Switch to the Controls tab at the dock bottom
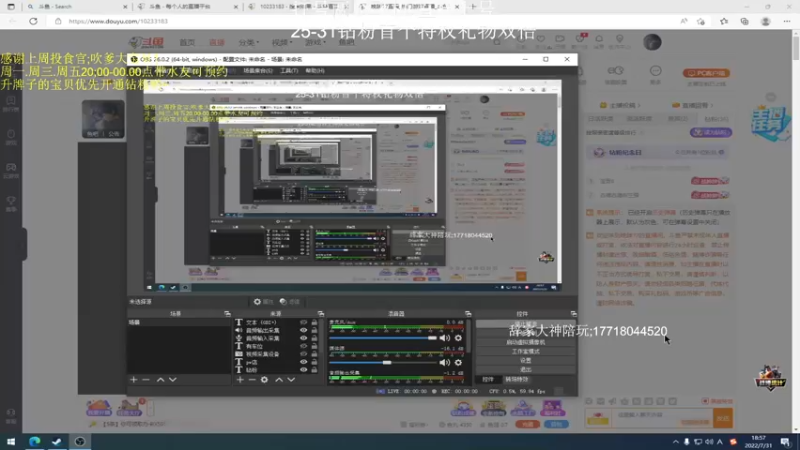Image resolution: width=800 pixels, height=450 pixels. (x=488, y=379)
